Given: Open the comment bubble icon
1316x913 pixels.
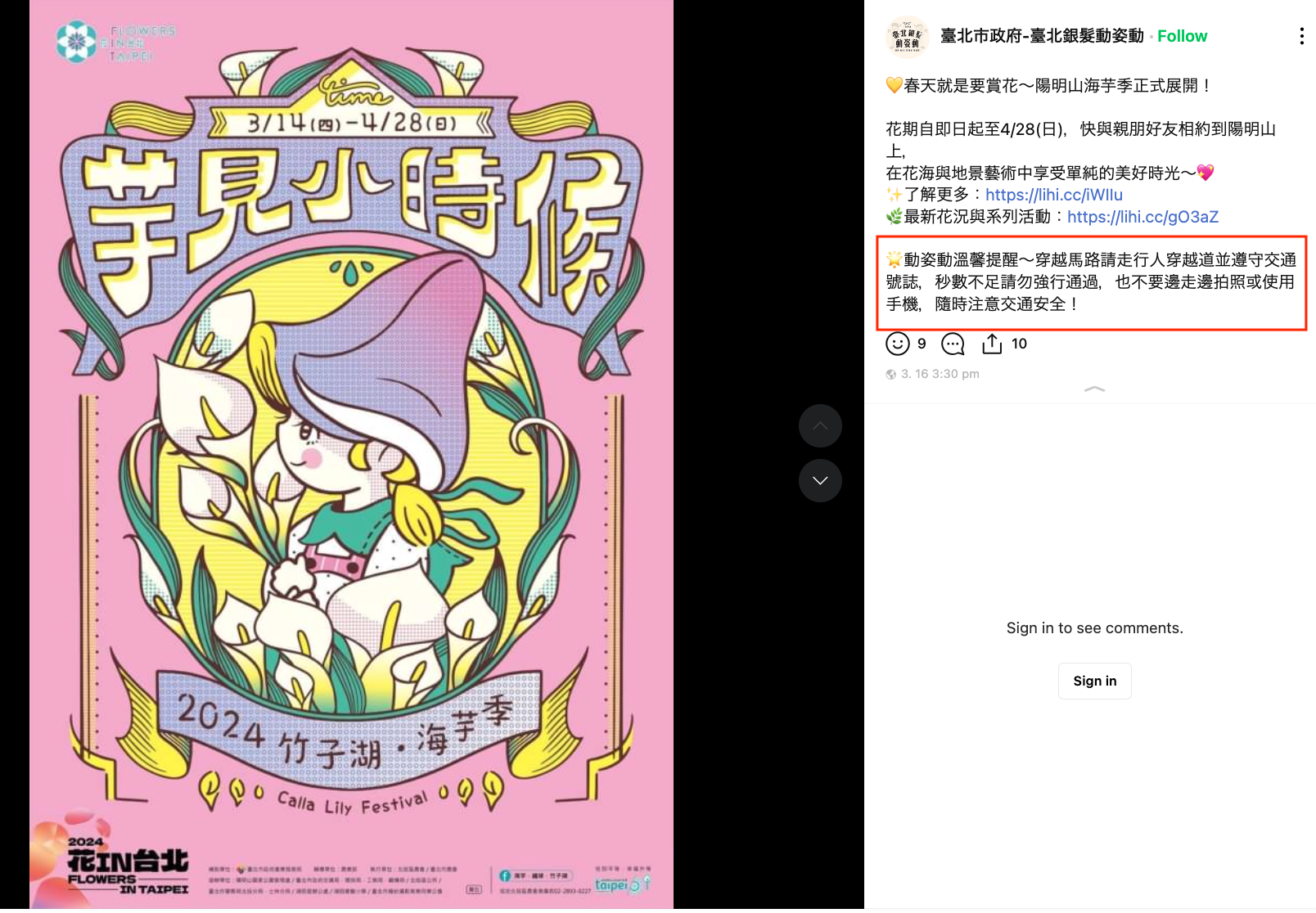Looking at the screenshot, I should 953,344.
